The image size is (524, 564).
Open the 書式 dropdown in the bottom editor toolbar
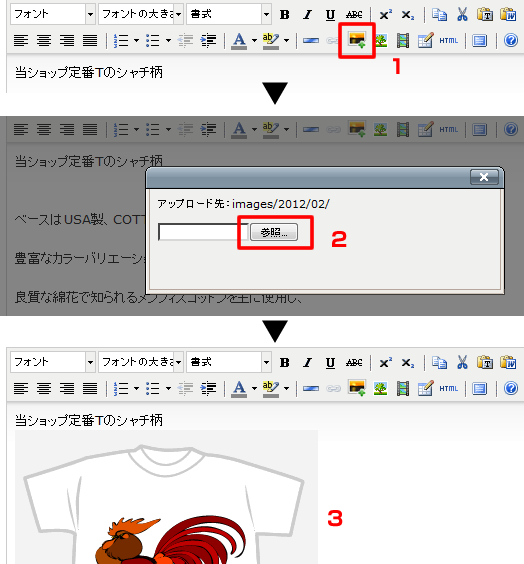click(229, 362)
